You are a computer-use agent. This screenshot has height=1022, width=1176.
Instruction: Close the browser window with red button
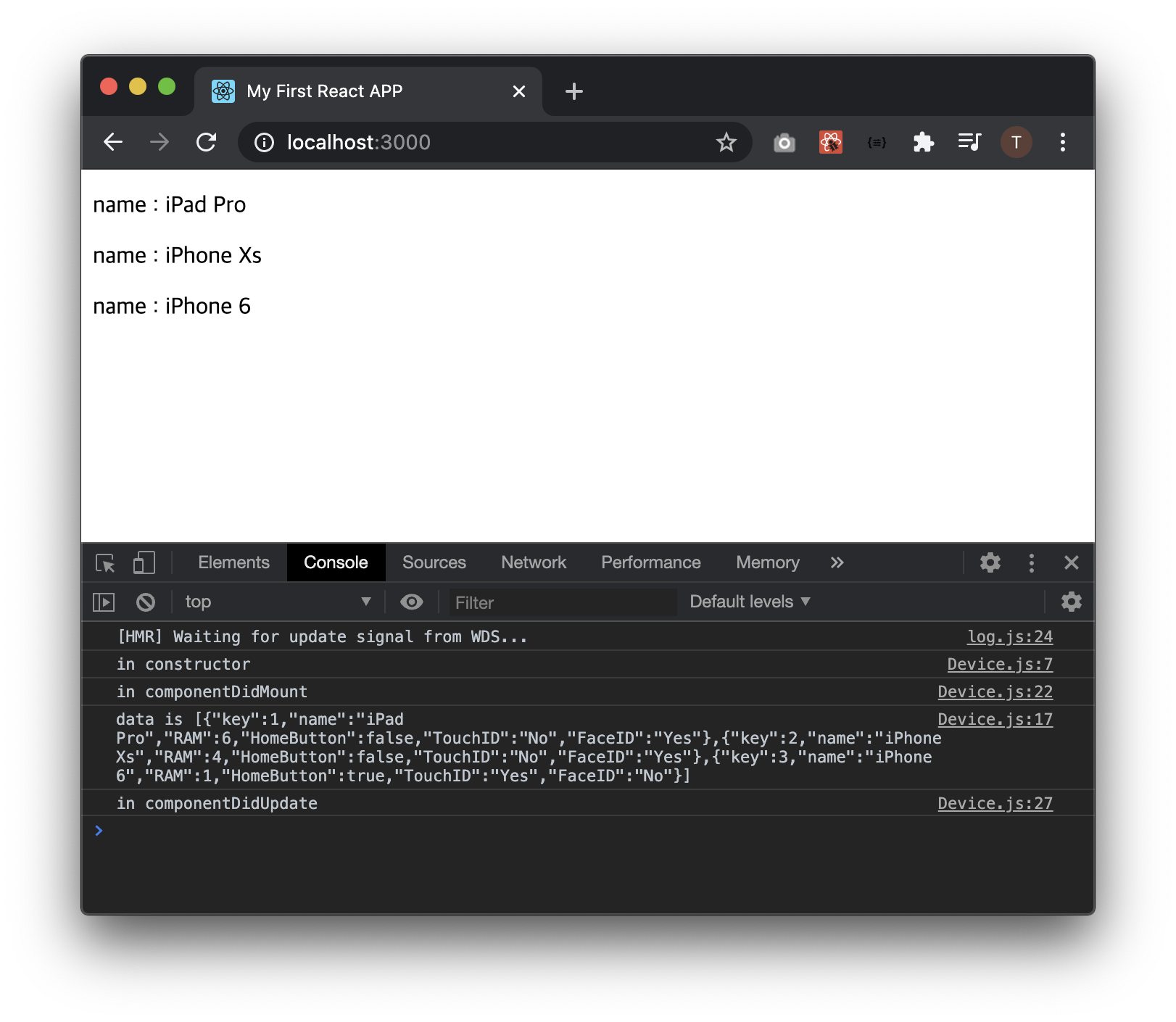[x=109, y=86]
